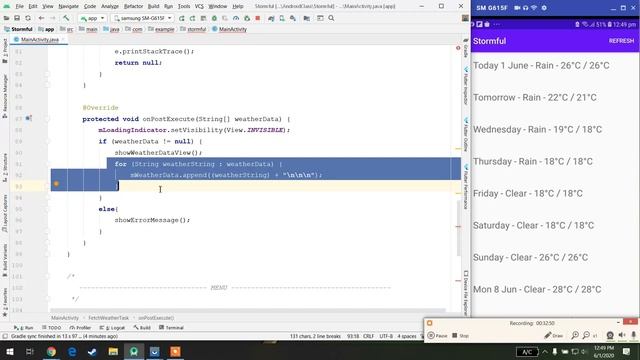
Task: Click the red Stop icon in toolbar
Action: (258, 18)
